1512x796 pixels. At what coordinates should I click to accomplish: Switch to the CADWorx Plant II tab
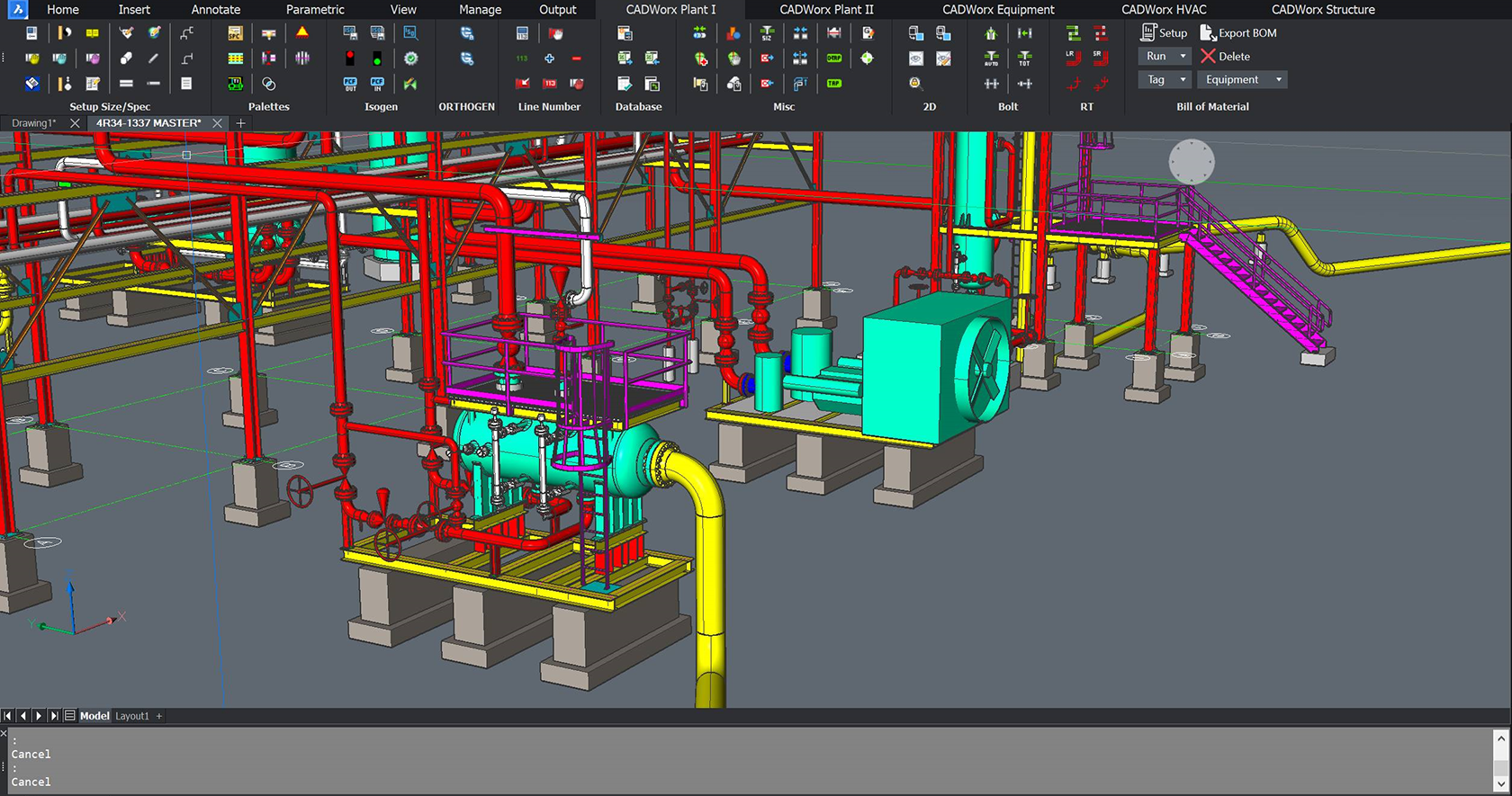[x=826, y=10]
